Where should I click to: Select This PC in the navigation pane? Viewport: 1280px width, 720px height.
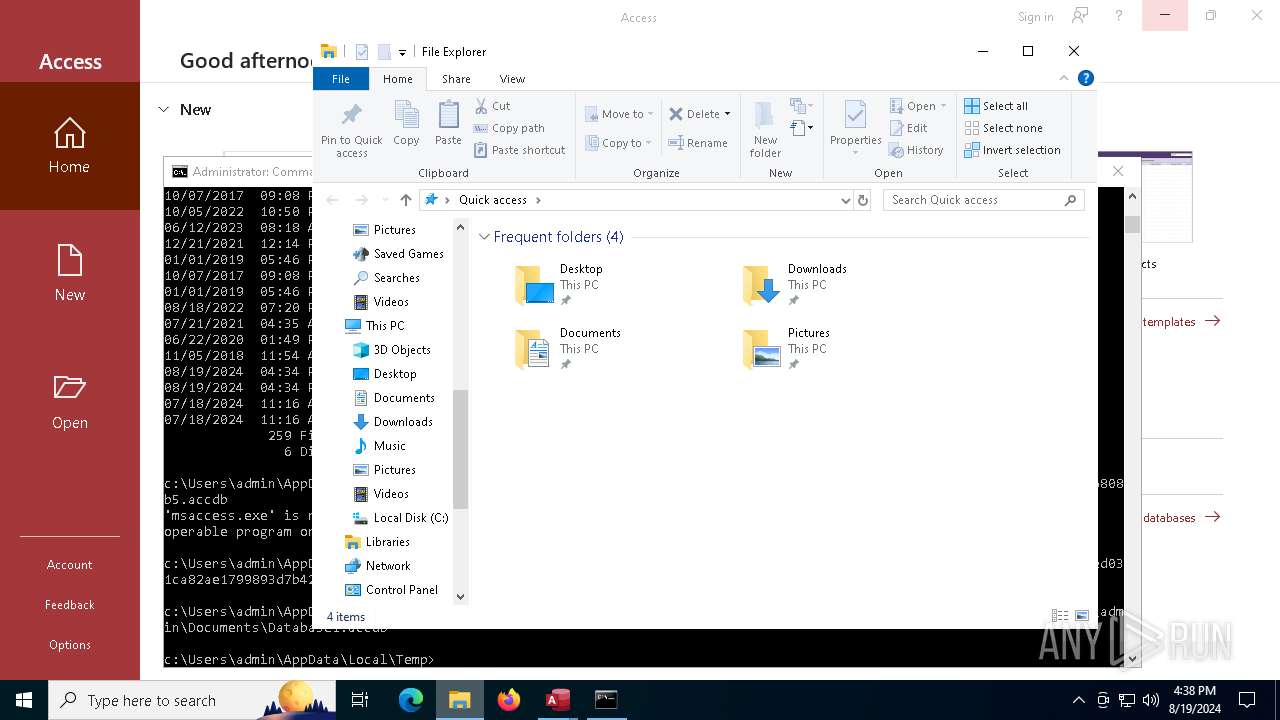[375, 326]
